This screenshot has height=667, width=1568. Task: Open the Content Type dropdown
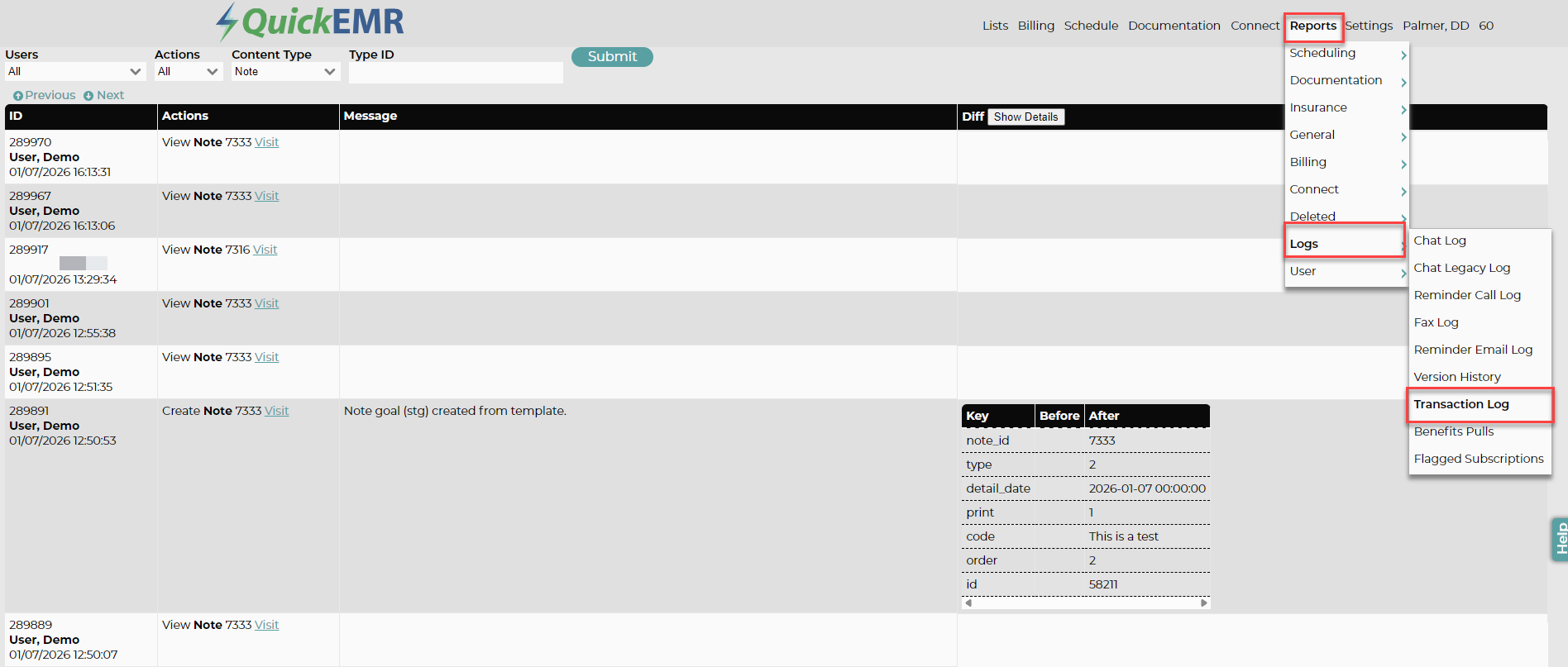[286, 72]
